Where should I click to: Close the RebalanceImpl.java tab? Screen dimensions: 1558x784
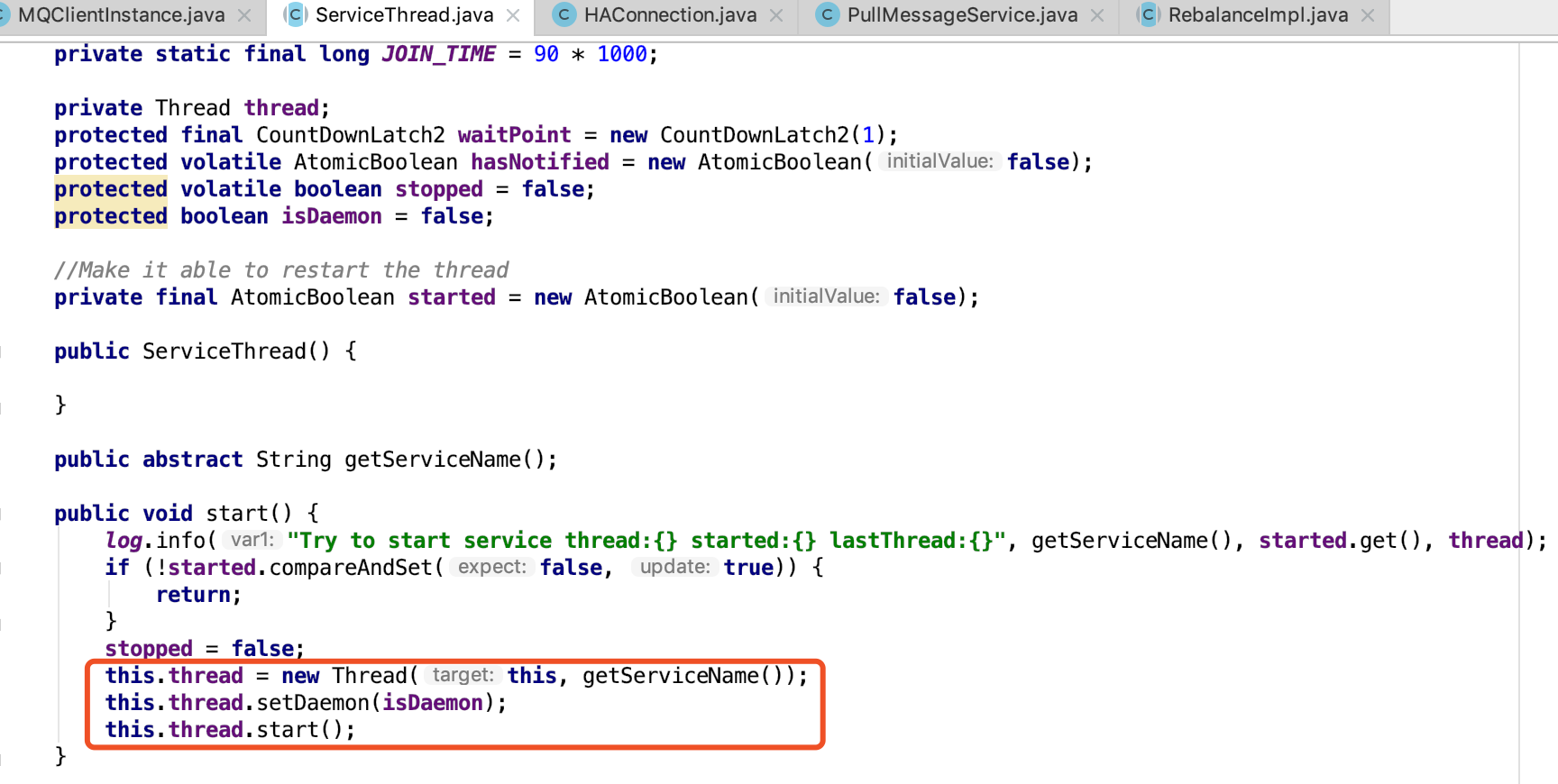[x=1368, y=15]
